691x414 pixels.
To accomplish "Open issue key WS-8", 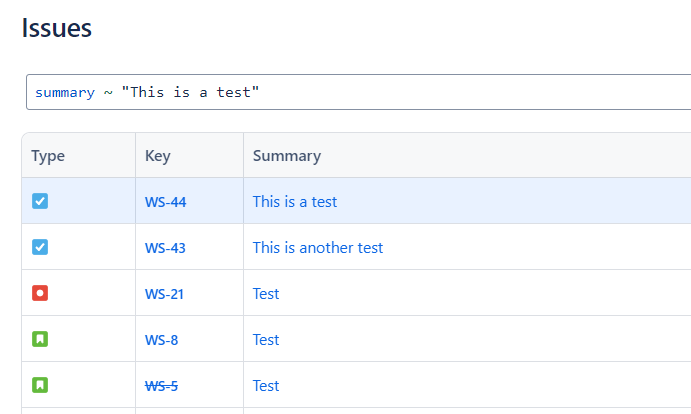I will coord(161,340).
